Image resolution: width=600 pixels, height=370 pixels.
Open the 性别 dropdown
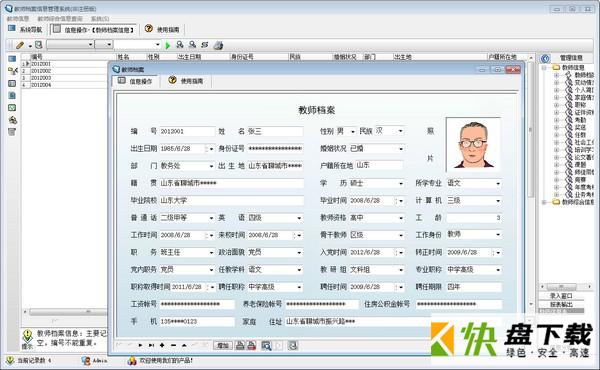[352, 131]
